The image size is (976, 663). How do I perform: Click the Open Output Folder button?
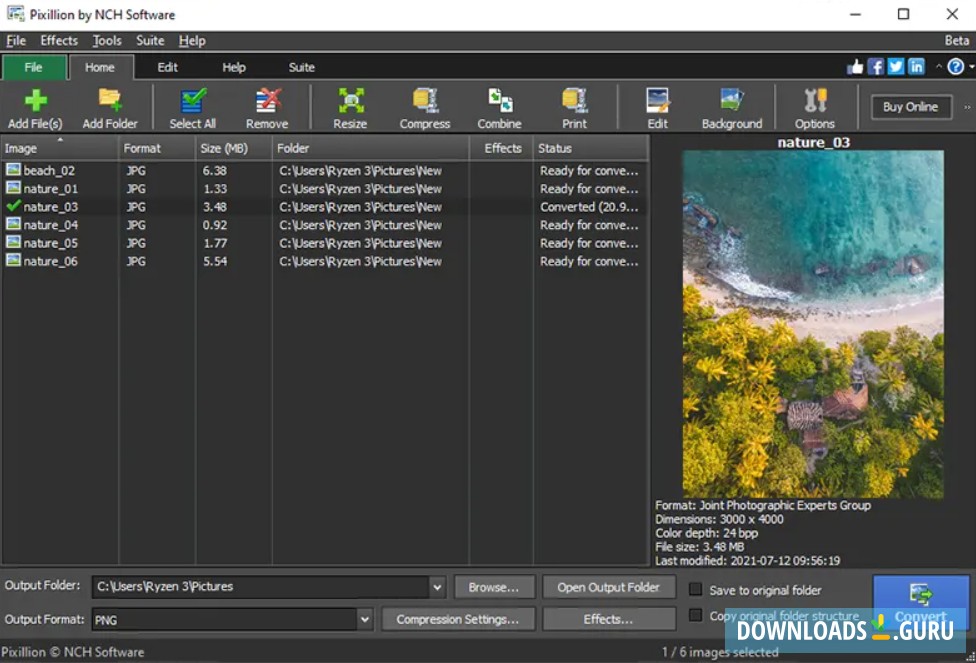tap(608, 587)
